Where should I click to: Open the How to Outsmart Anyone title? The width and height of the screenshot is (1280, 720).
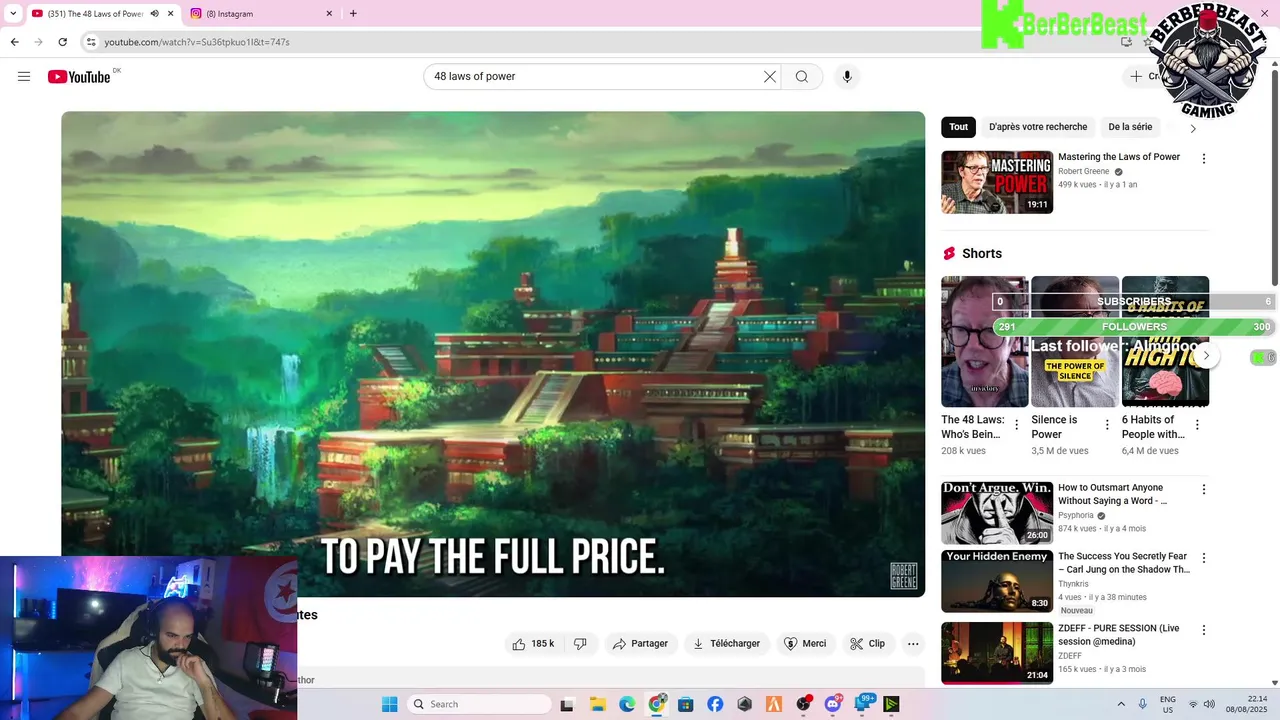tap(1112, 494)
